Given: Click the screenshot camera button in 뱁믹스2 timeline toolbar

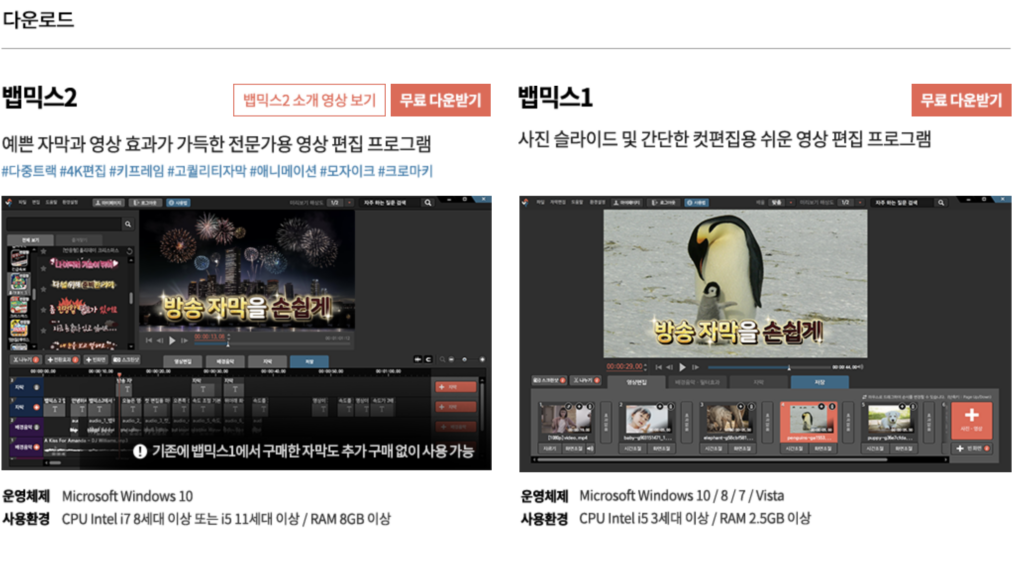Looking at the screenshot, I should (127, 360).
